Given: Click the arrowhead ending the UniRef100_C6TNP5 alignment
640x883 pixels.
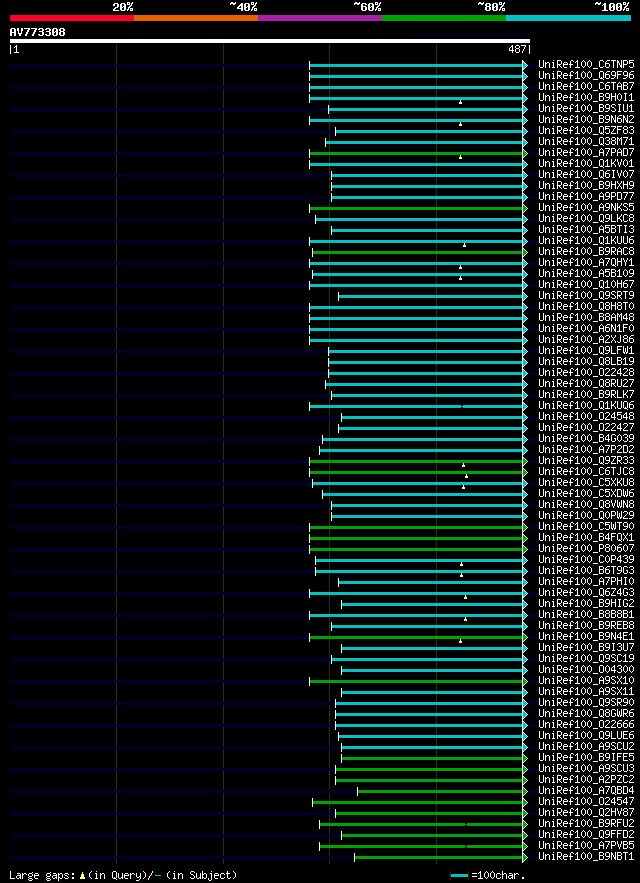Looking at the screenshot, I should (x=525, y=65).
